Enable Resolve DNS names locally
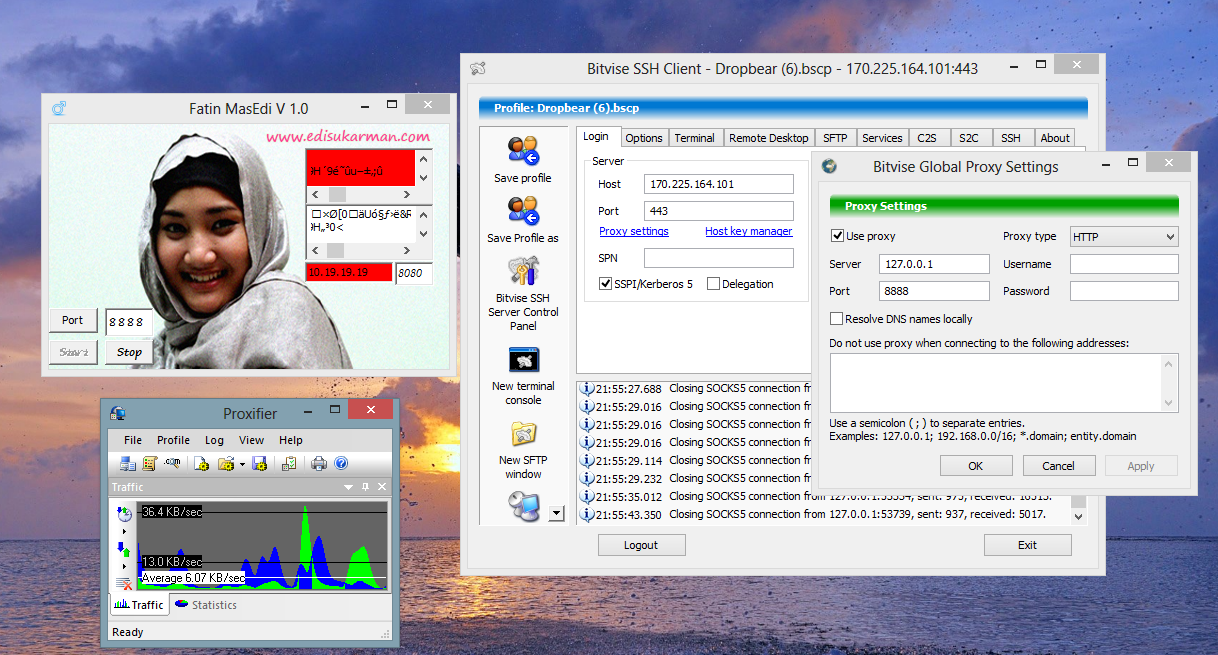 (x=837, y=319)
